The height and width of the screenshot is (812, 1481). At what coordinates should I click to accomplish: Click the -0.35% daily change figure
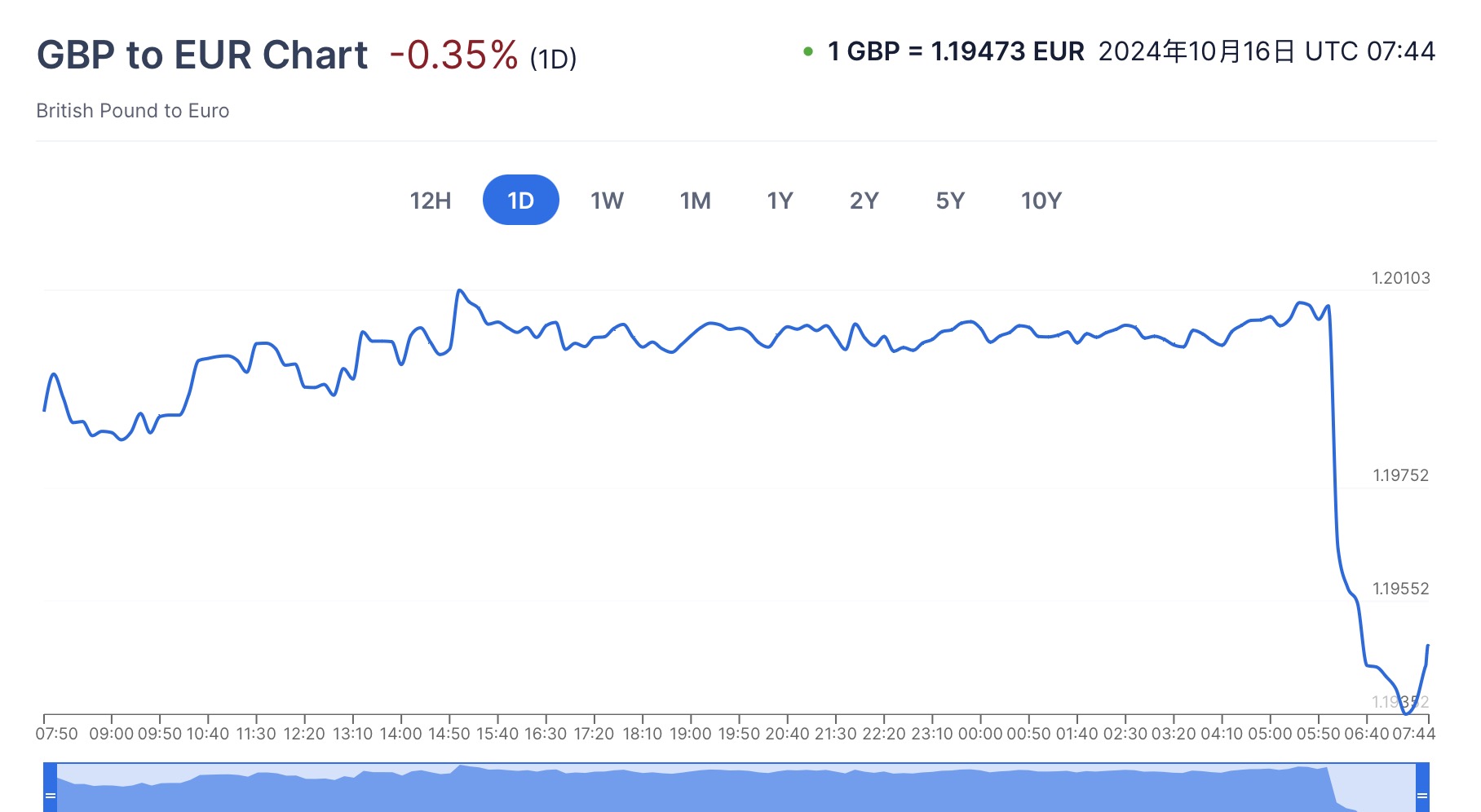click(453, 55)
